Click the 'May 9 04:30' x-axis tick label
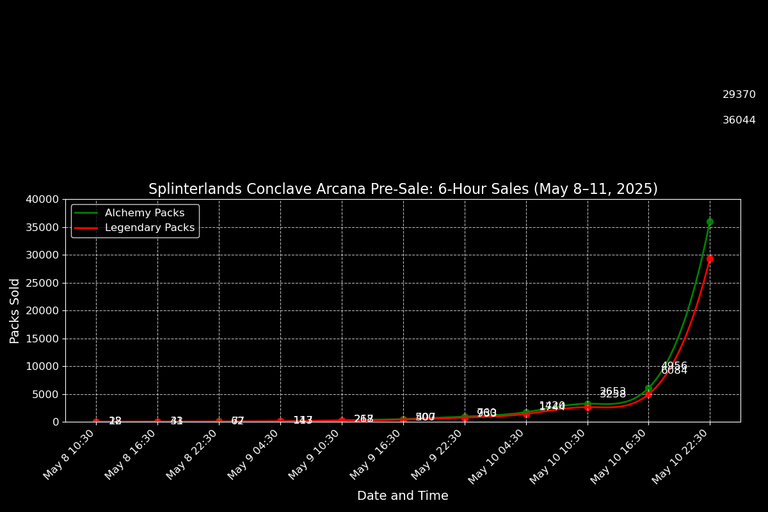This screenshot has width=768, height=512. pyautogui.click(x=253, y=455)
